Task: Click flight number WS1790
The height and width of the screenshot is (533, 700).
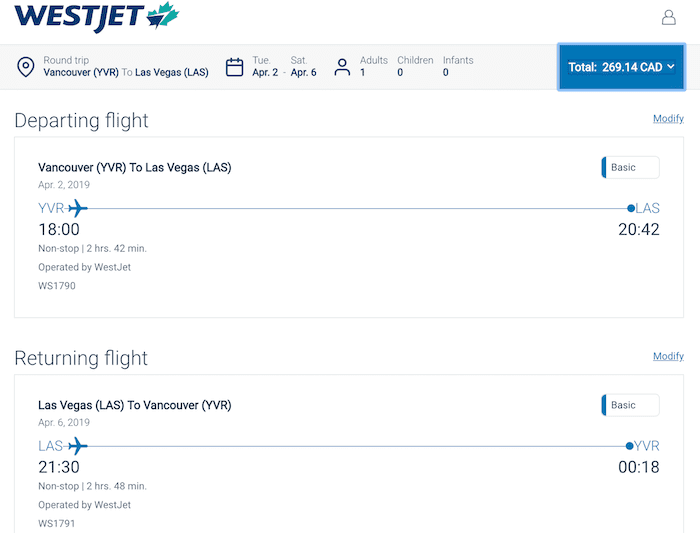Action: (57, 286)
